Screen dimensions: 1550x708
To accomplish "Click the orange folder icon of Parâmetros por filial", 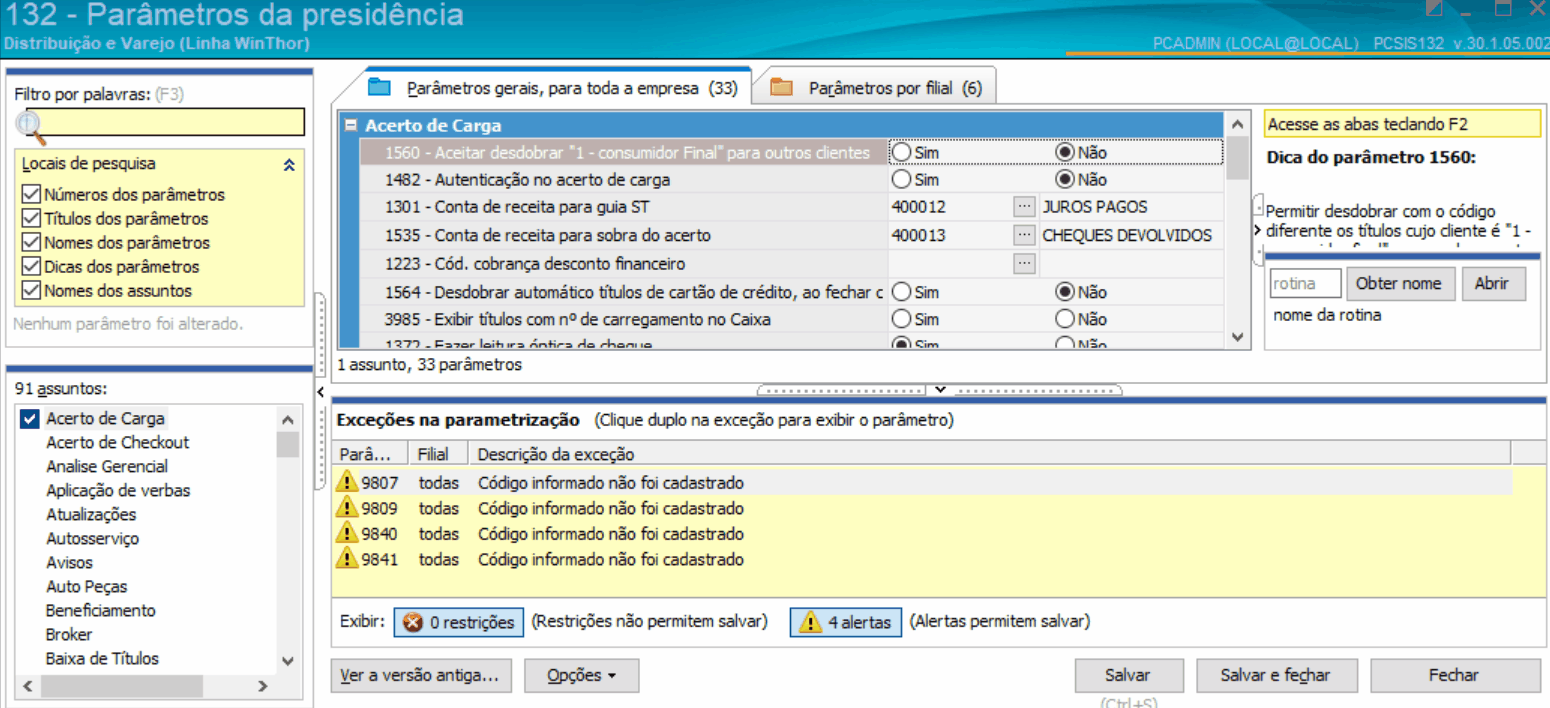I will pos(781,87).
